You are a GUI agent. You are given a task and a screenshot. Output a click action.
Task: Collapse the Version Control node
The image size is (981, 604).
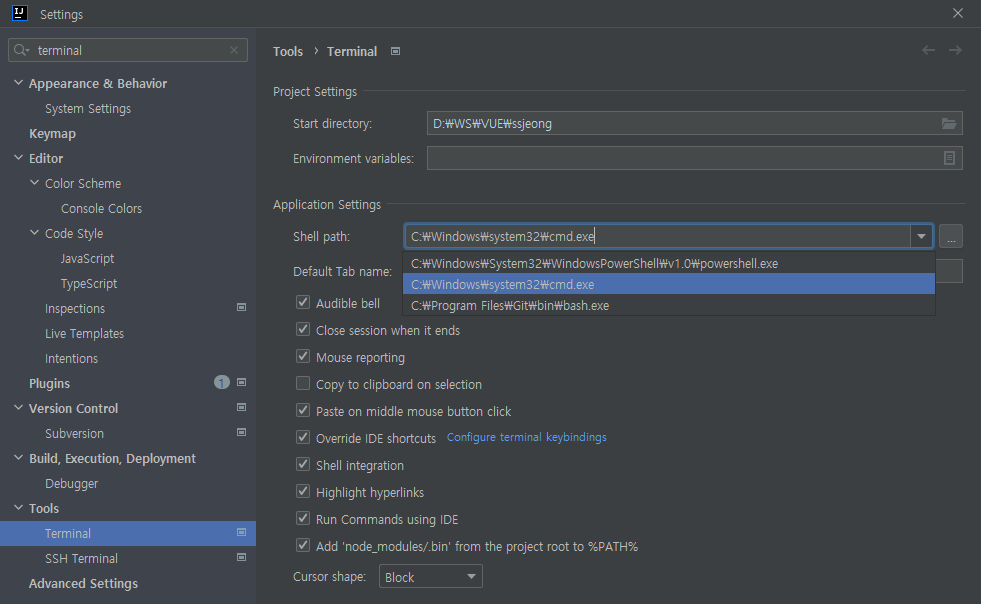tap(18, 407)
